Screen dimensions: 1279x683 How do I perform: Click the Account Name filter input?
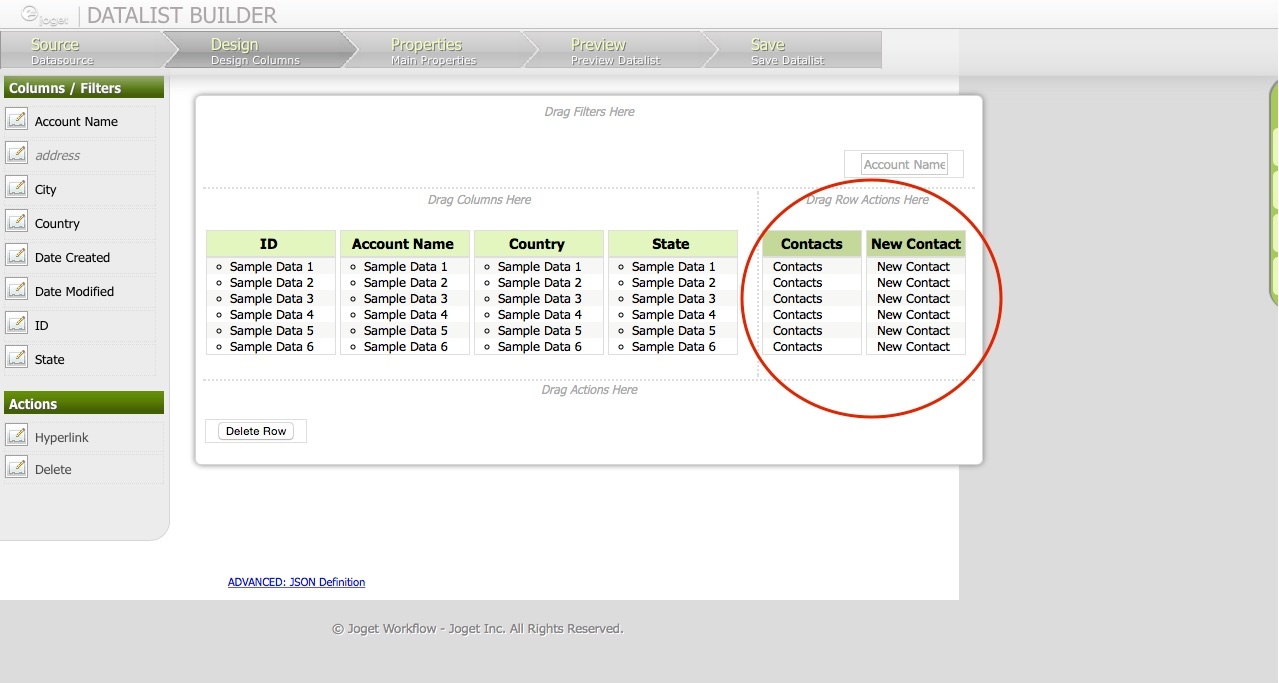pyautogui.click(x=904, y=165)
